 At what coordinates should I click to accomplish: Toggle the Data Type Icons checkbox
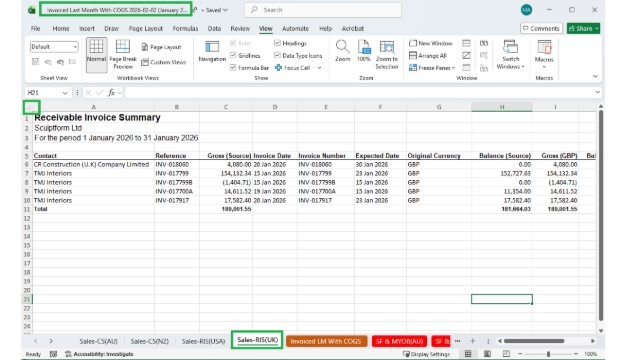277,56
